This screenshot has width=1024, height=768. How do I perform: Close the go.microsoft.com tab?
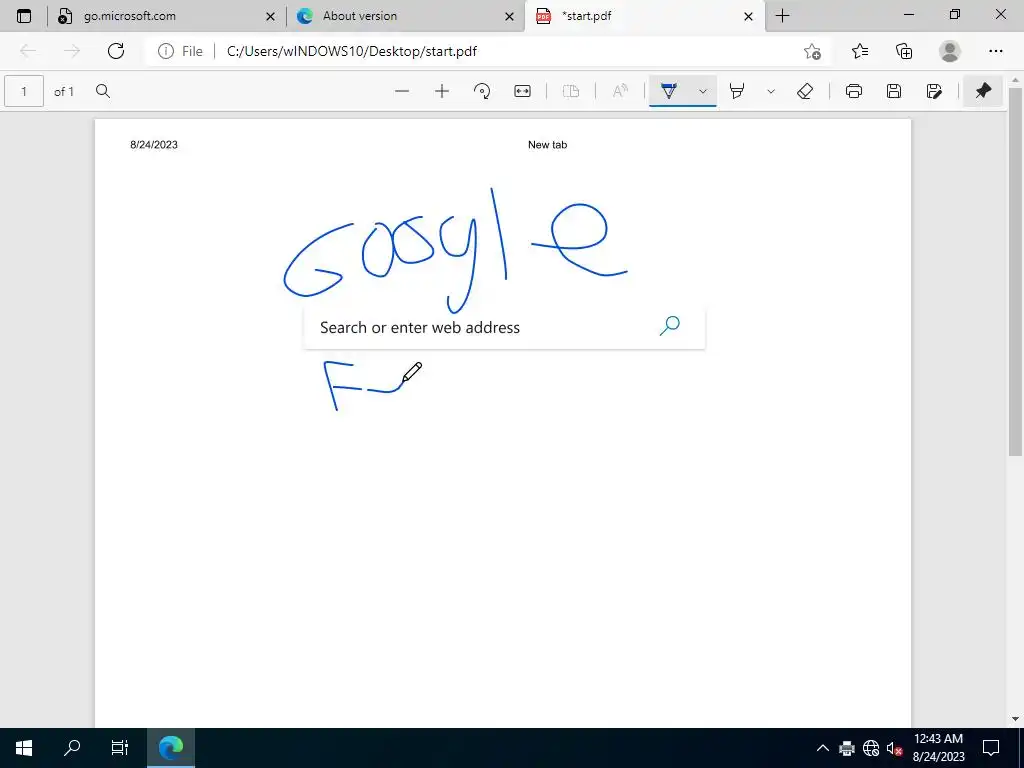pos(270,16)
